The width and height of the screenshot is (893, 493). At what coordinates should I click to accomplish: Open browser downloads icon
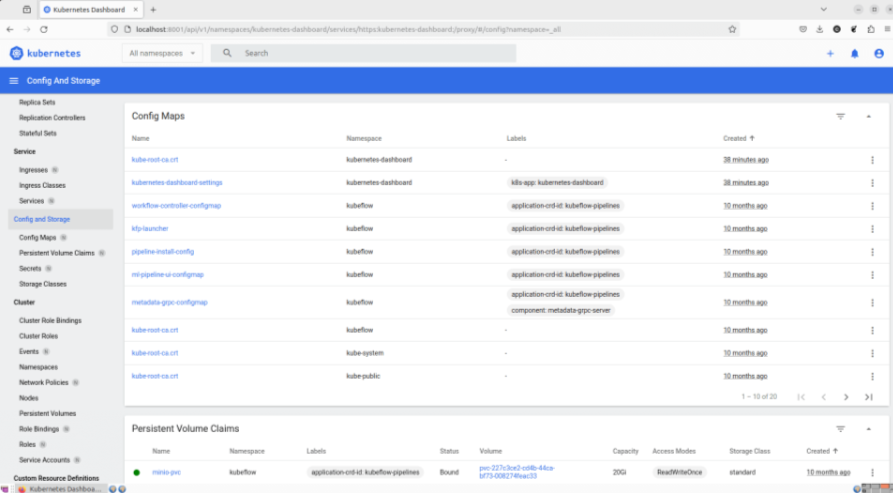(820, 29)
